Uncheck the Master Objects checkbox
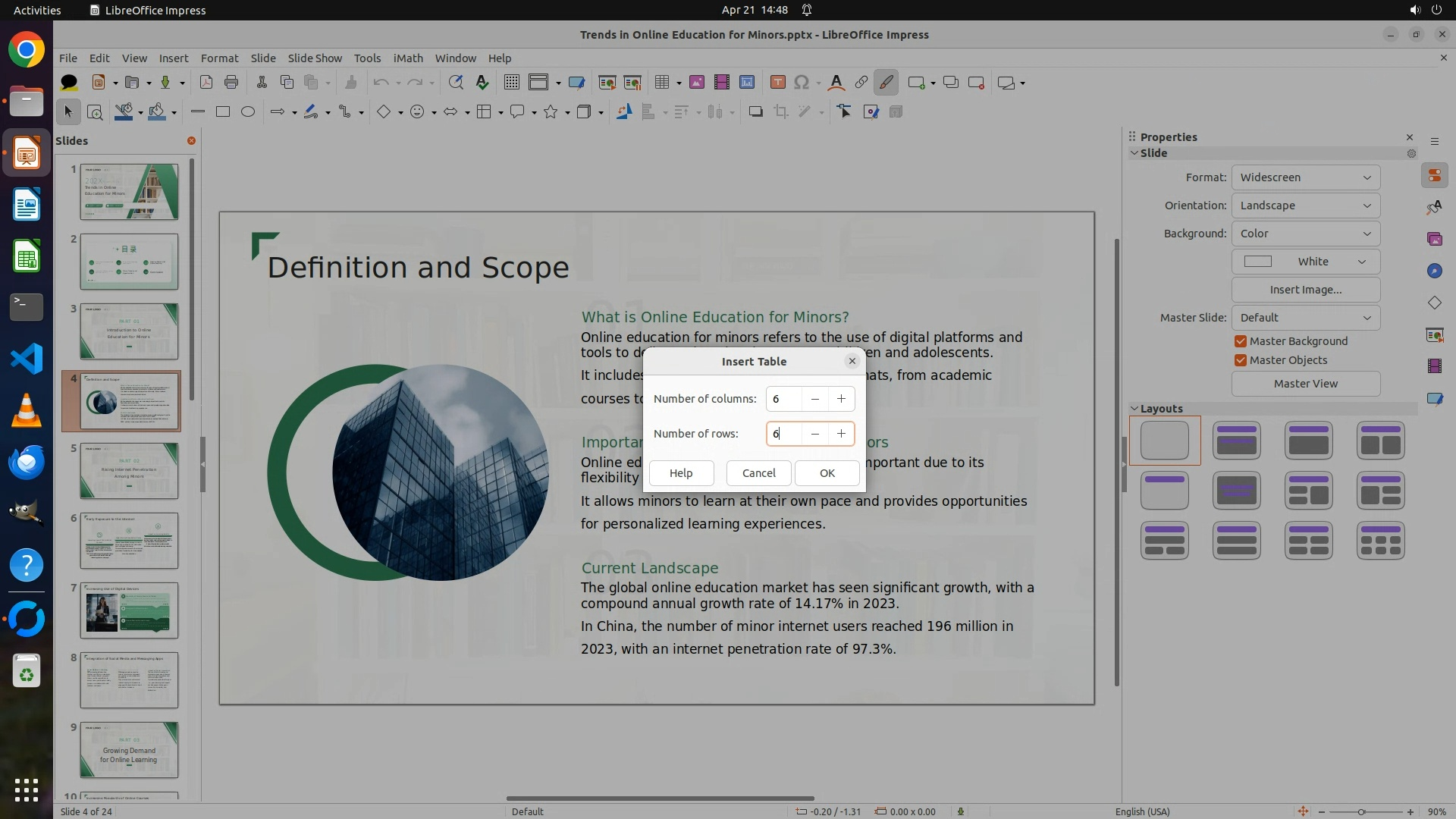The image size is (1456, 819). (1241, 360)
